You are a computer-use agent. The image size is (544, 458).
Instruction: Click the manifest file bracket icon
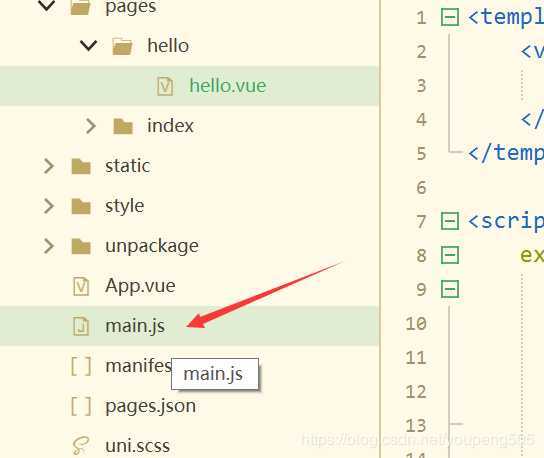[x=81, y=366]
